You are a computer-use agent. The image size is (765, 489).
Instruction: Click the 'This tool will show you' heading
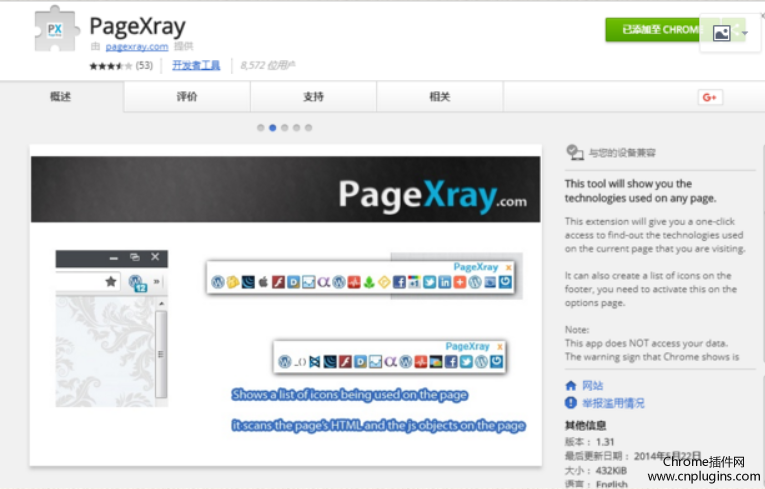(x=641, y=191)
